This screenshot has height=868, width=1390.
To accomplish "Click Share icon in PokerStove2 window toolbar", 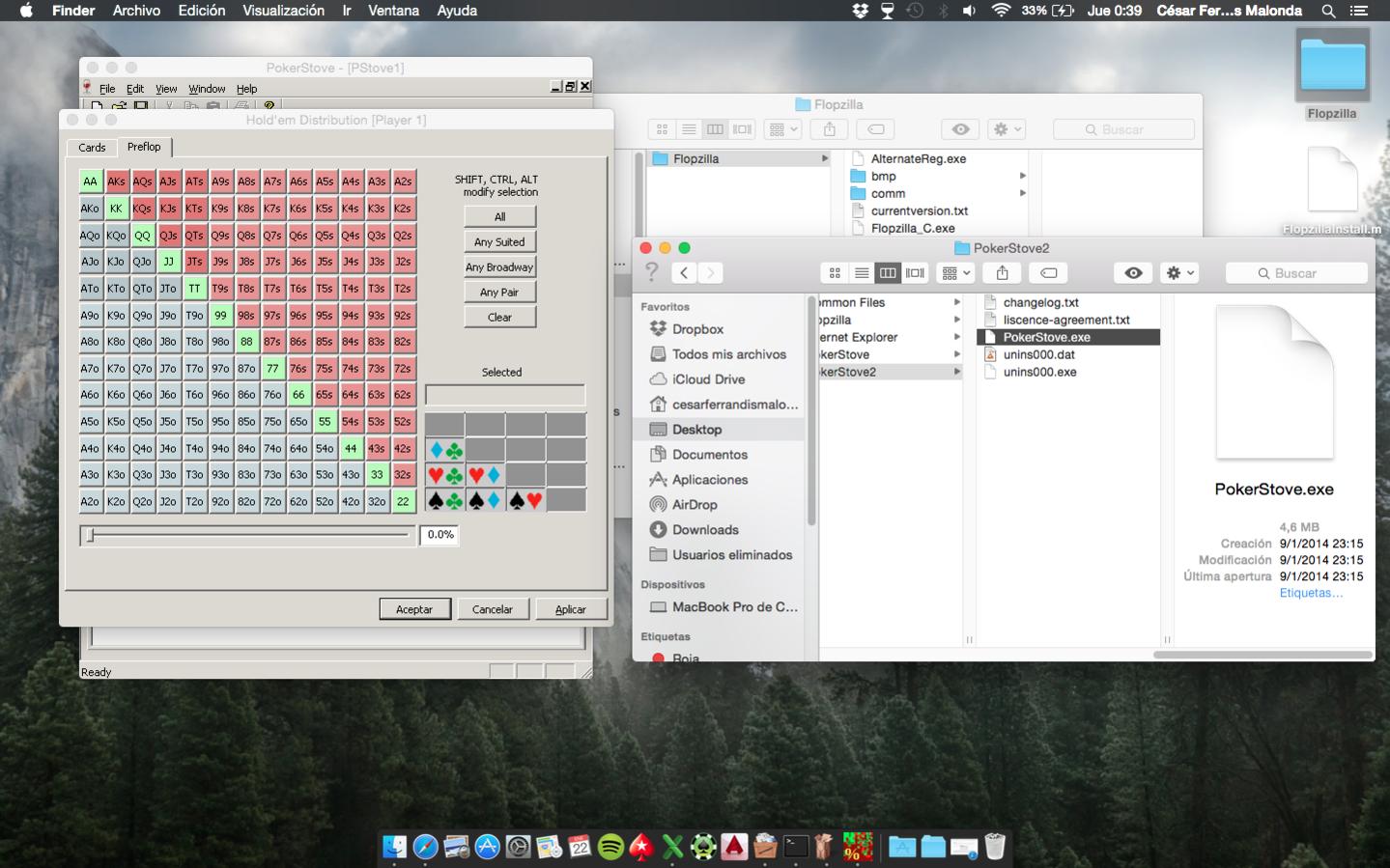I will 1002,273.
